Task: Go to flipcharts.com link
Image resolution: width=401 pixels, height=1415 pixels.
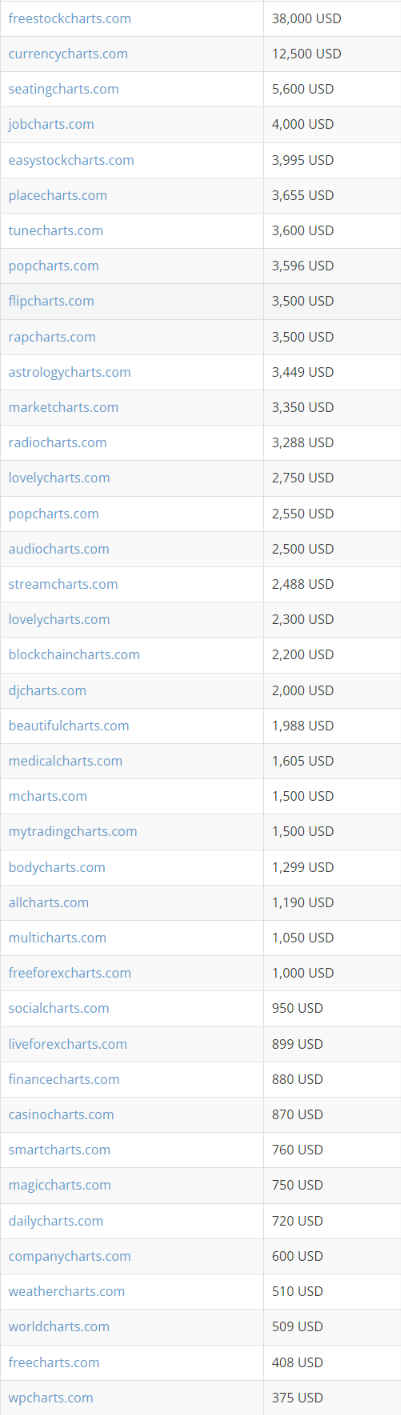Action: (51, 301)
